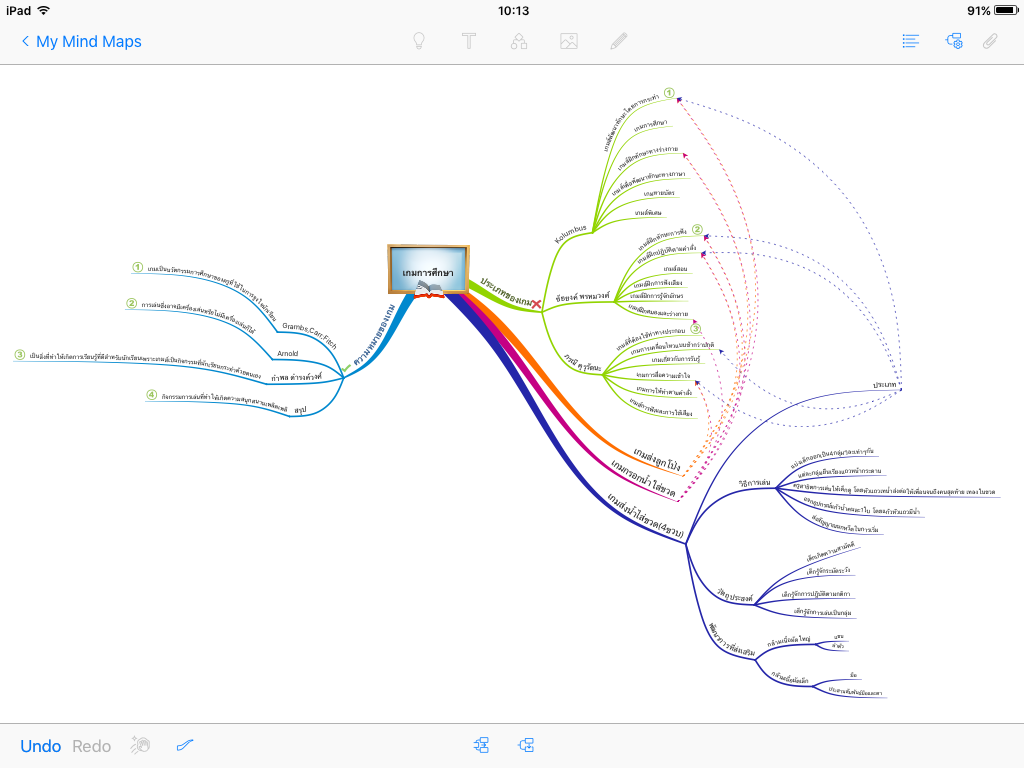Select central topic chalkboard image

click(x=428, y=270)
